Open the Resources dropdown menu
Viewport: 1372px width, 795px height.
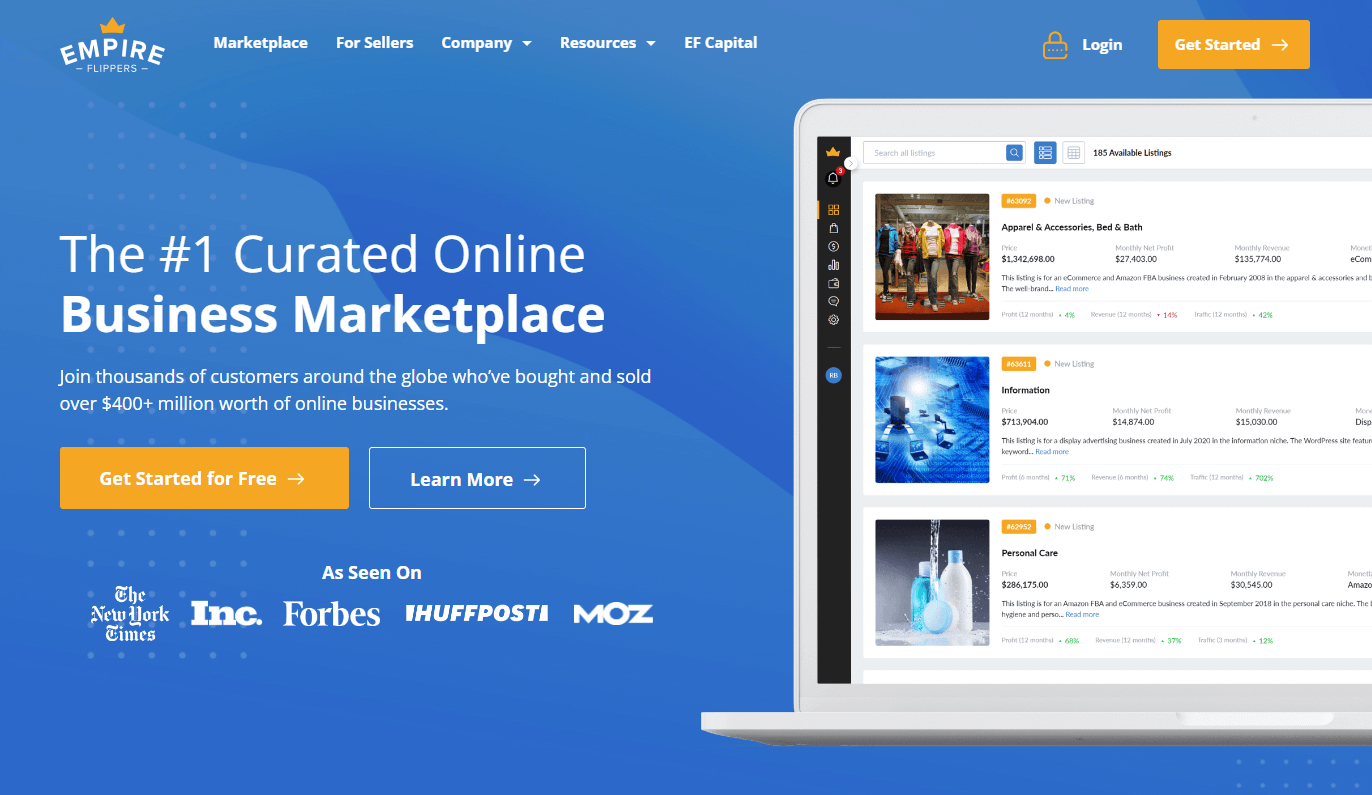click(607, 43)
